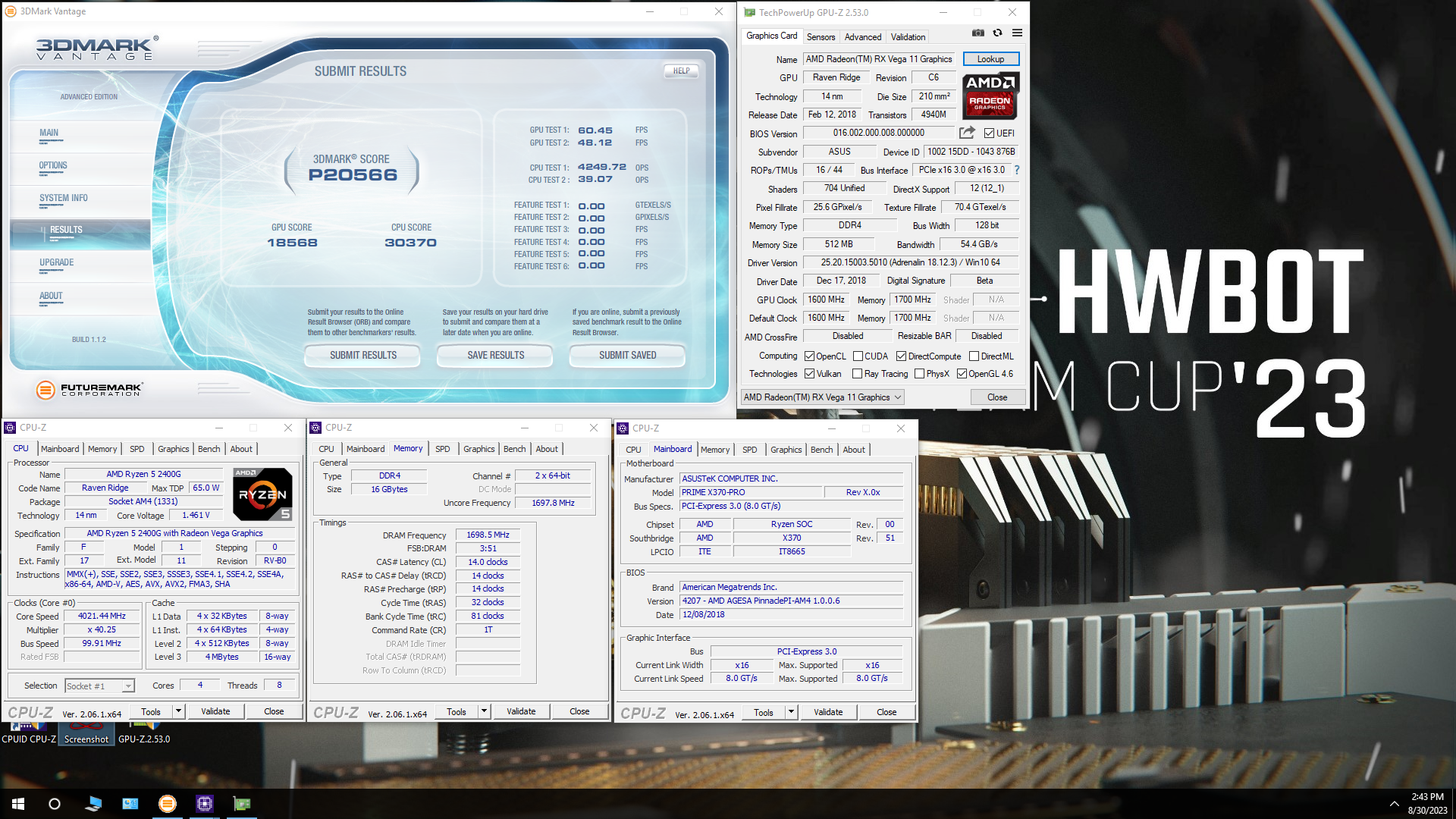Switch to the Sensors tab in GPU-Z

821,37
